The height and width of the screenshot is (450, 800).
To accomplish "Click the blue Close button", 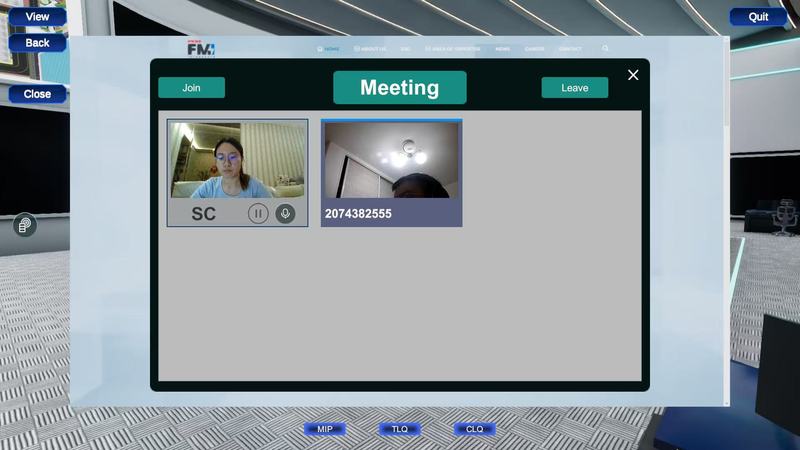I will (x=37, y=94).
